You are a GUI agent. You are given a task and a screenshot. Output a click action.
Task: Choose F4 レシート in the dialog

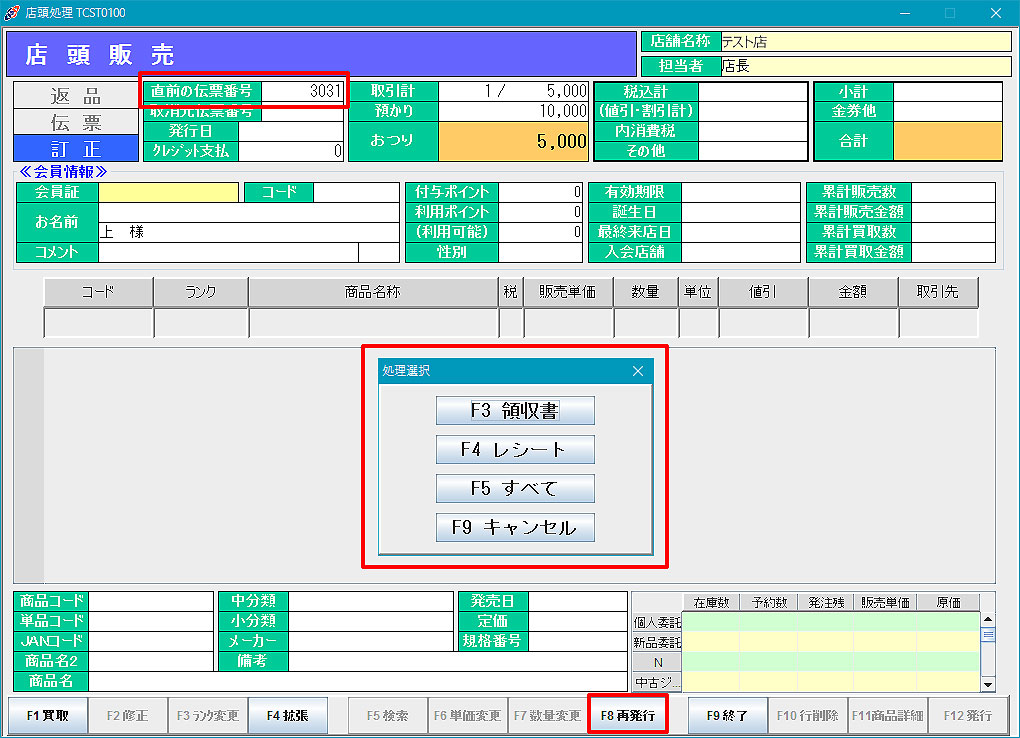coord(515,450)
